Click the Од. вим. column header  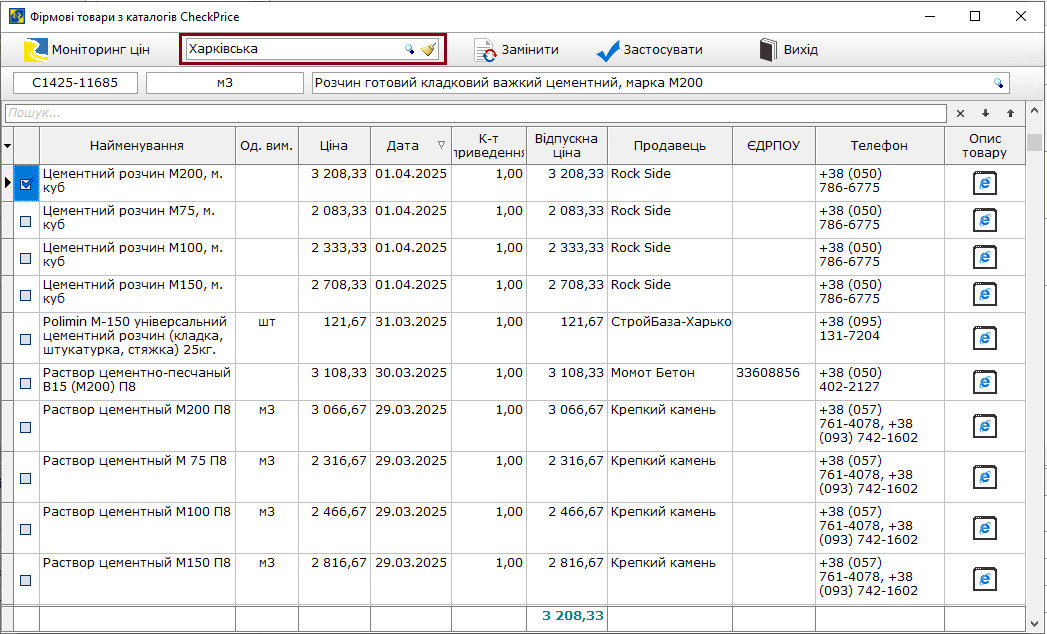click(266, 146)
